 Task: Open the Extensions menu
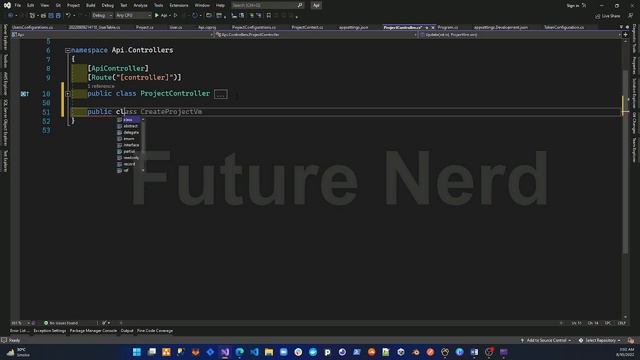click(179, 5)
